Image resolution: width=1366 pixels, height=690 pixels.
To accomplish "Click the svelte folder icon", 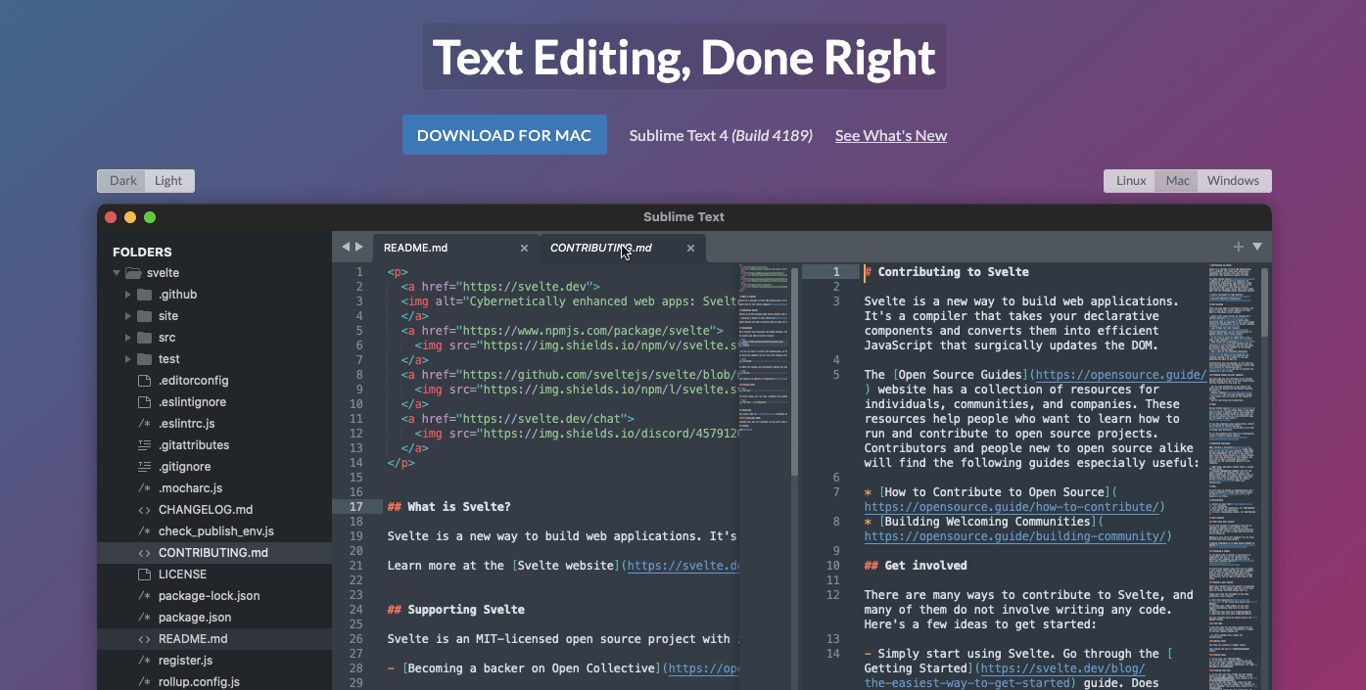I will click(x=134, y=273).
